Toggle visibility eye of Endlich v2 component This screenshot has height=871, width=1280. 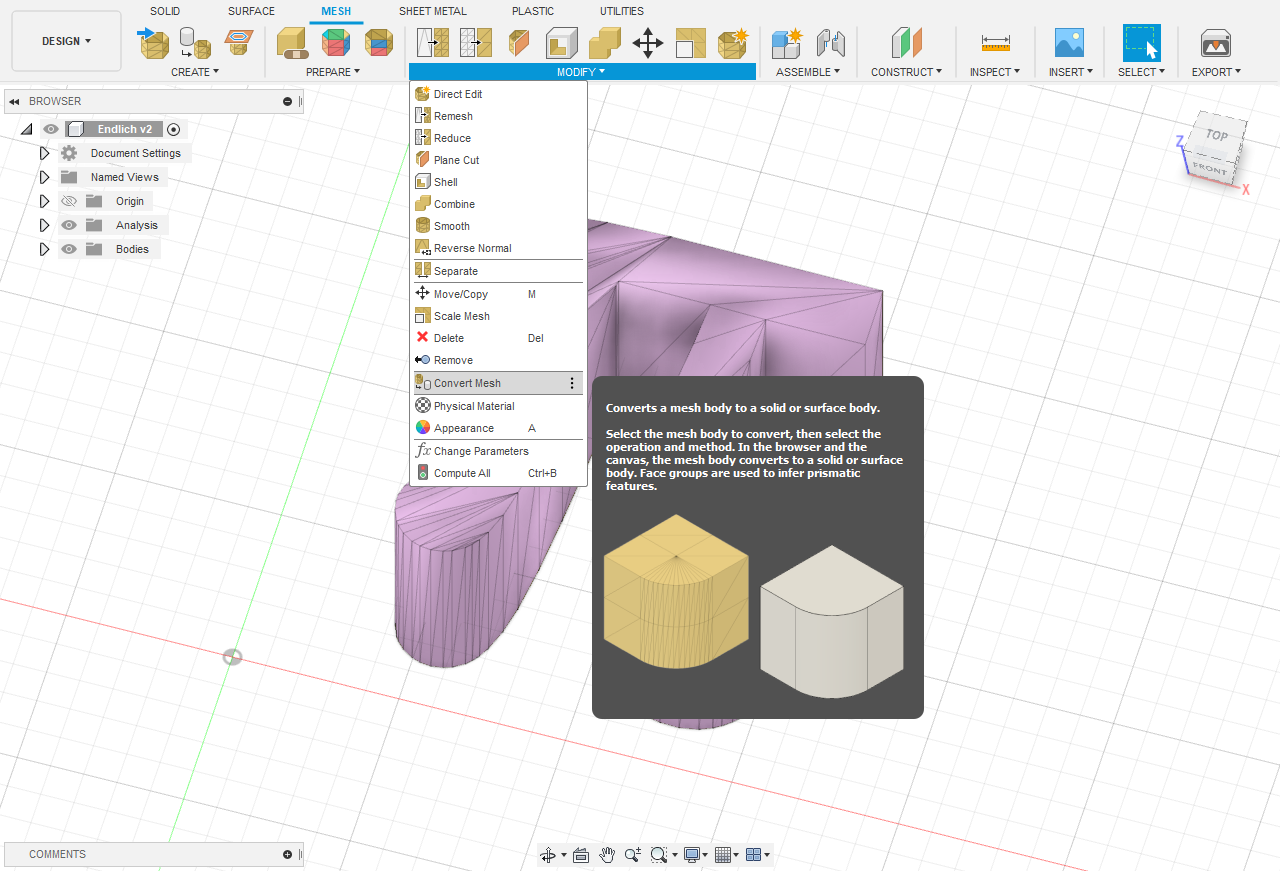click(x=51, y=129)
